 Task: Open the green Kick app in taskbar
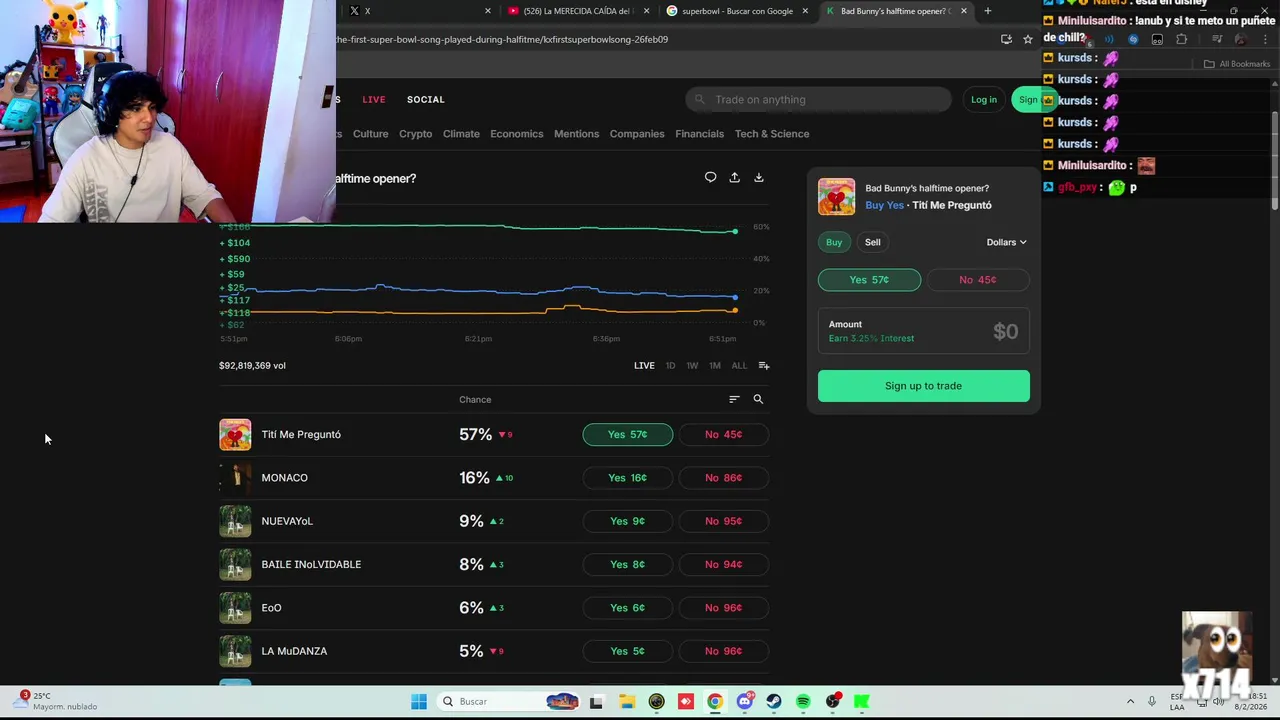click(862, 702)
